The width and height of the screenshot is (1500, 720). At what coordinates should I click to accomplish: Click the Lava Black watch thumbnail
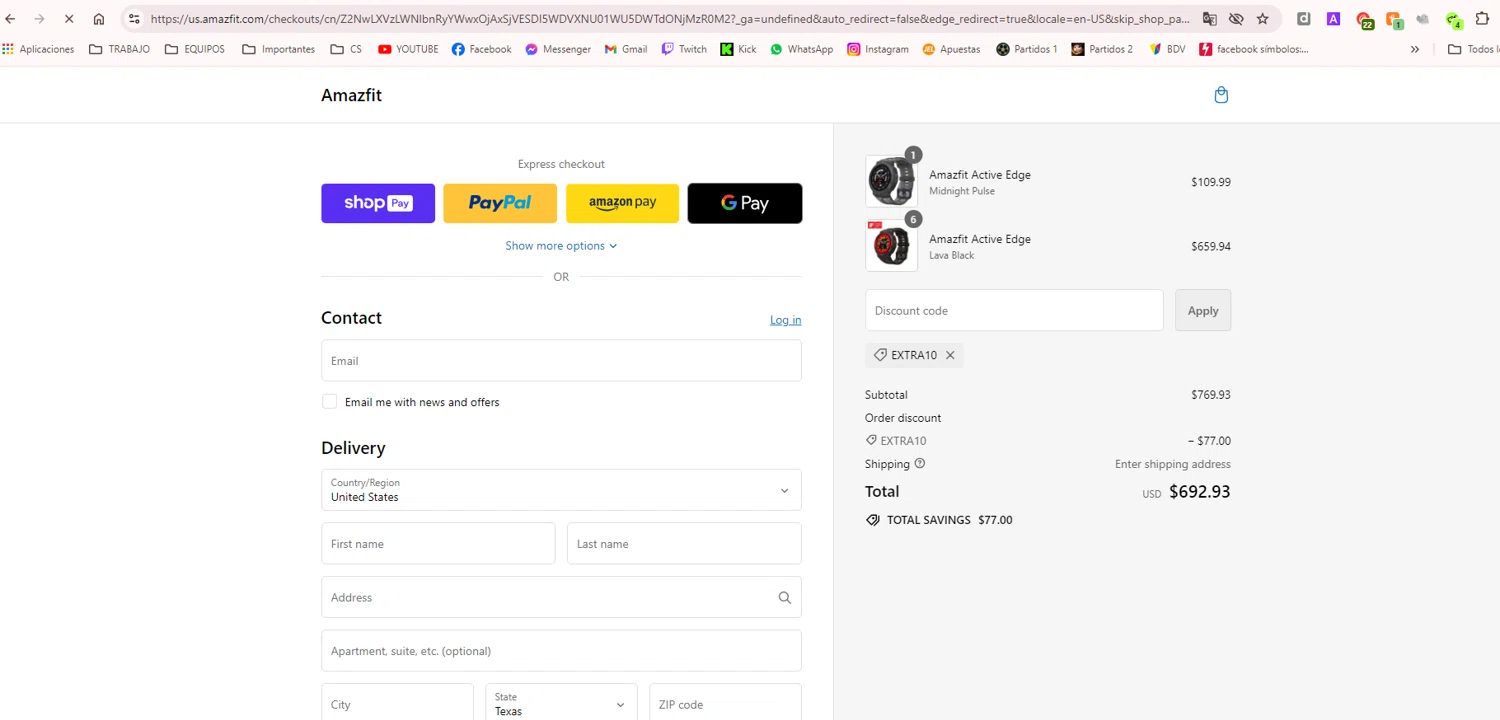[x=891, y=246]
